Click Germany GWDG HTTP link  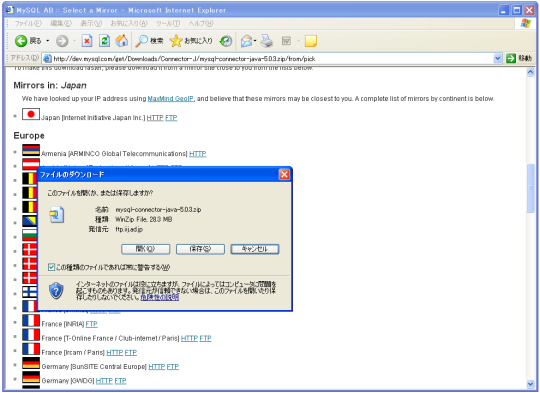(x=104, y=381)
